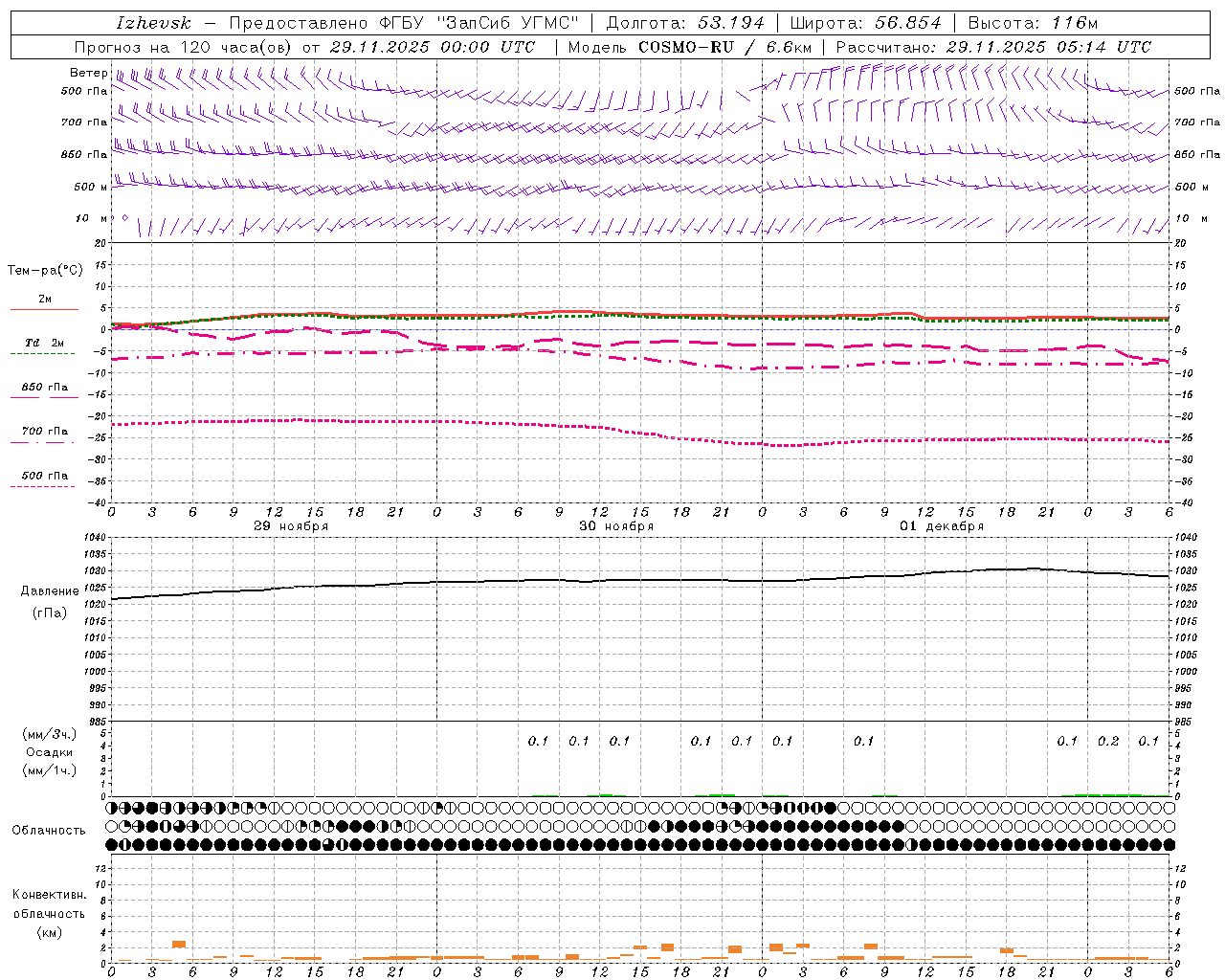Click the Широта: 56.854 value
This screenshot has height=980, width=1225.
click(x=866, y=23)
